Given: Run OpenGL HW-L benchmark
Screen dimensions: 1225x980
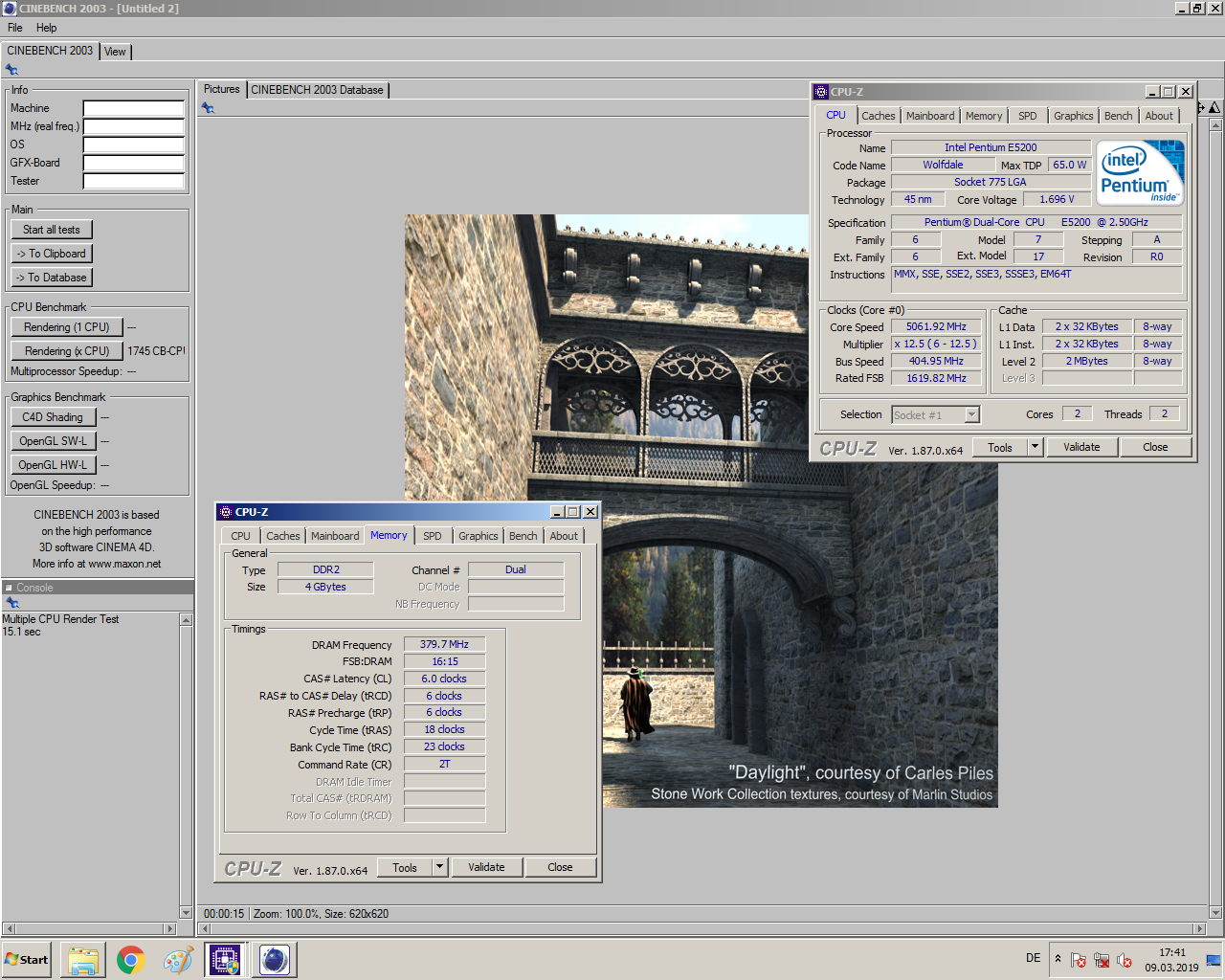Looking at the screenshot, I should click(x=53, y=465).
